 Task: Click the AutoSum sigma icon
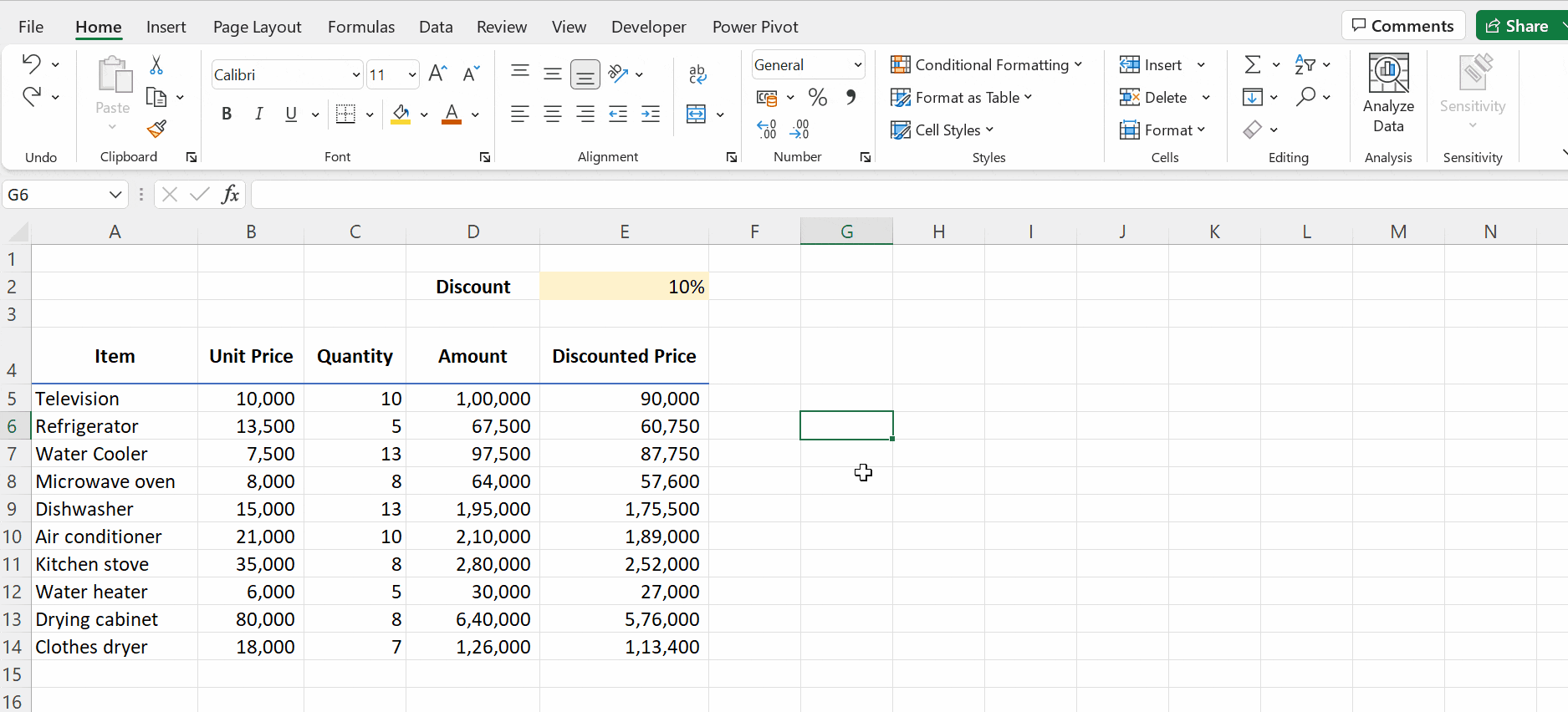(1252, 64)
